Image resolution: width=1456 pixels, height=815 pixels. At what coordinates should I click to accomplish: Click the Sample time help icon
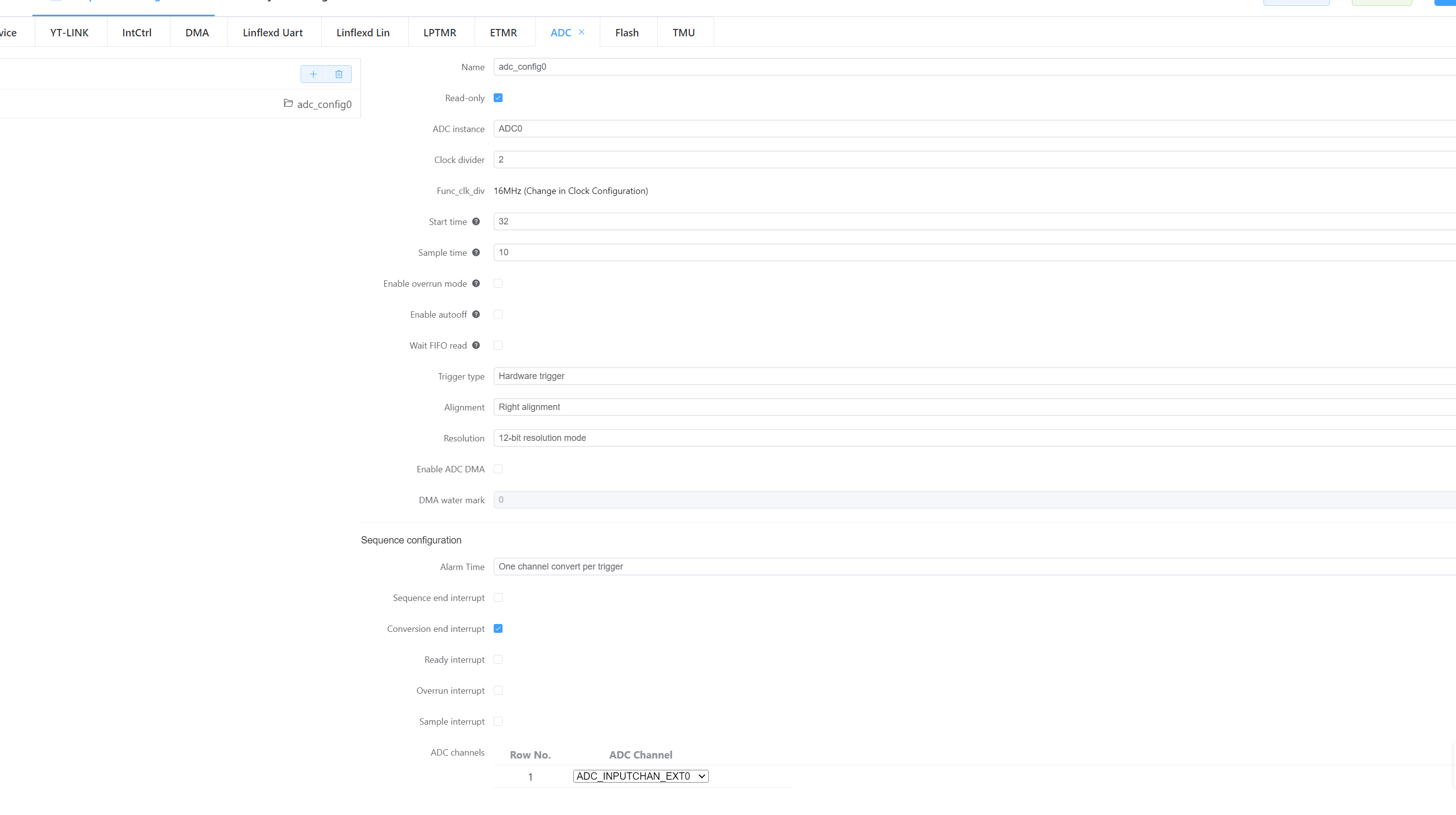coord(476,252)
